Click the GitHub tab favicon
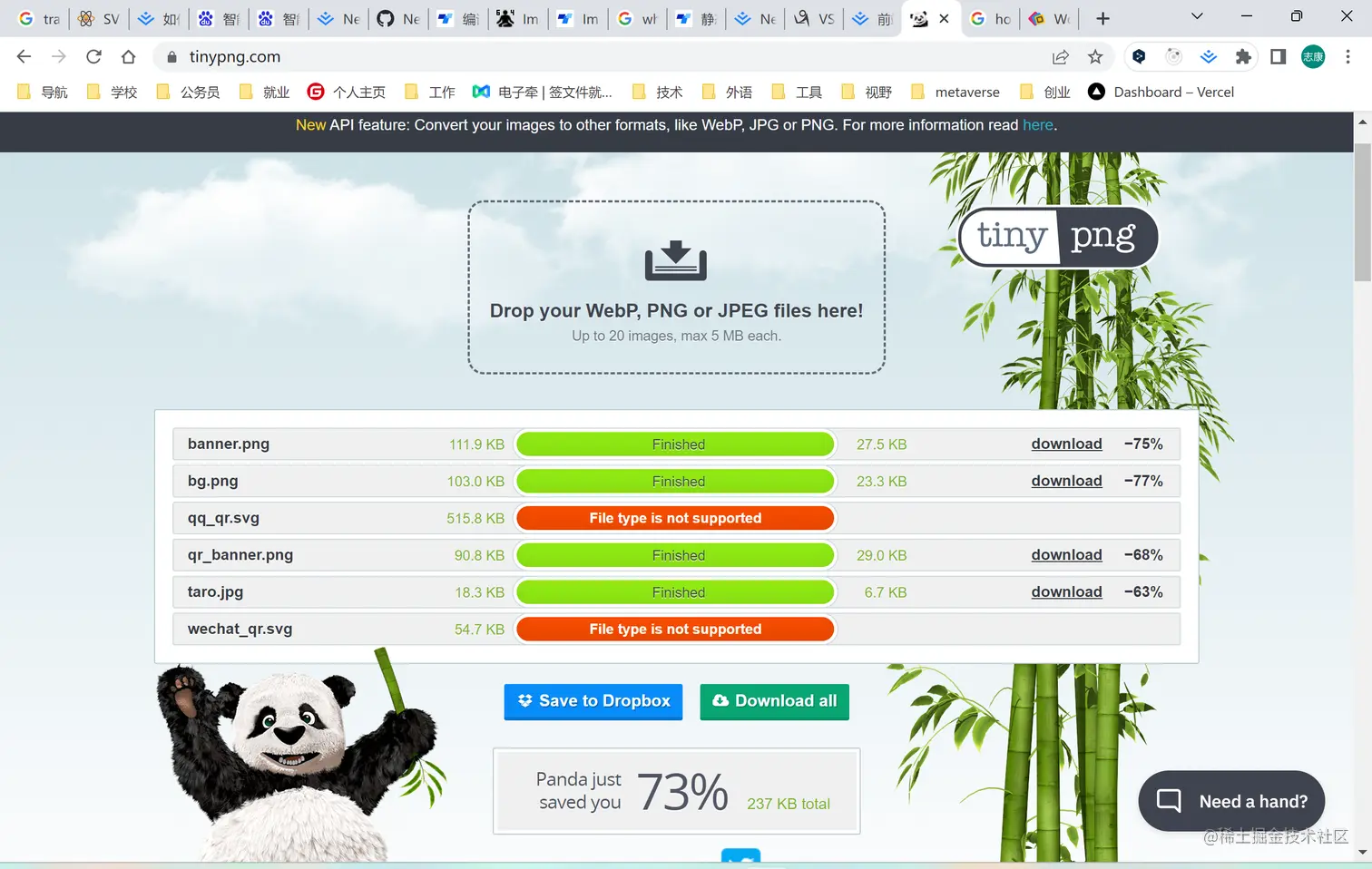 (x=386, y=18)
